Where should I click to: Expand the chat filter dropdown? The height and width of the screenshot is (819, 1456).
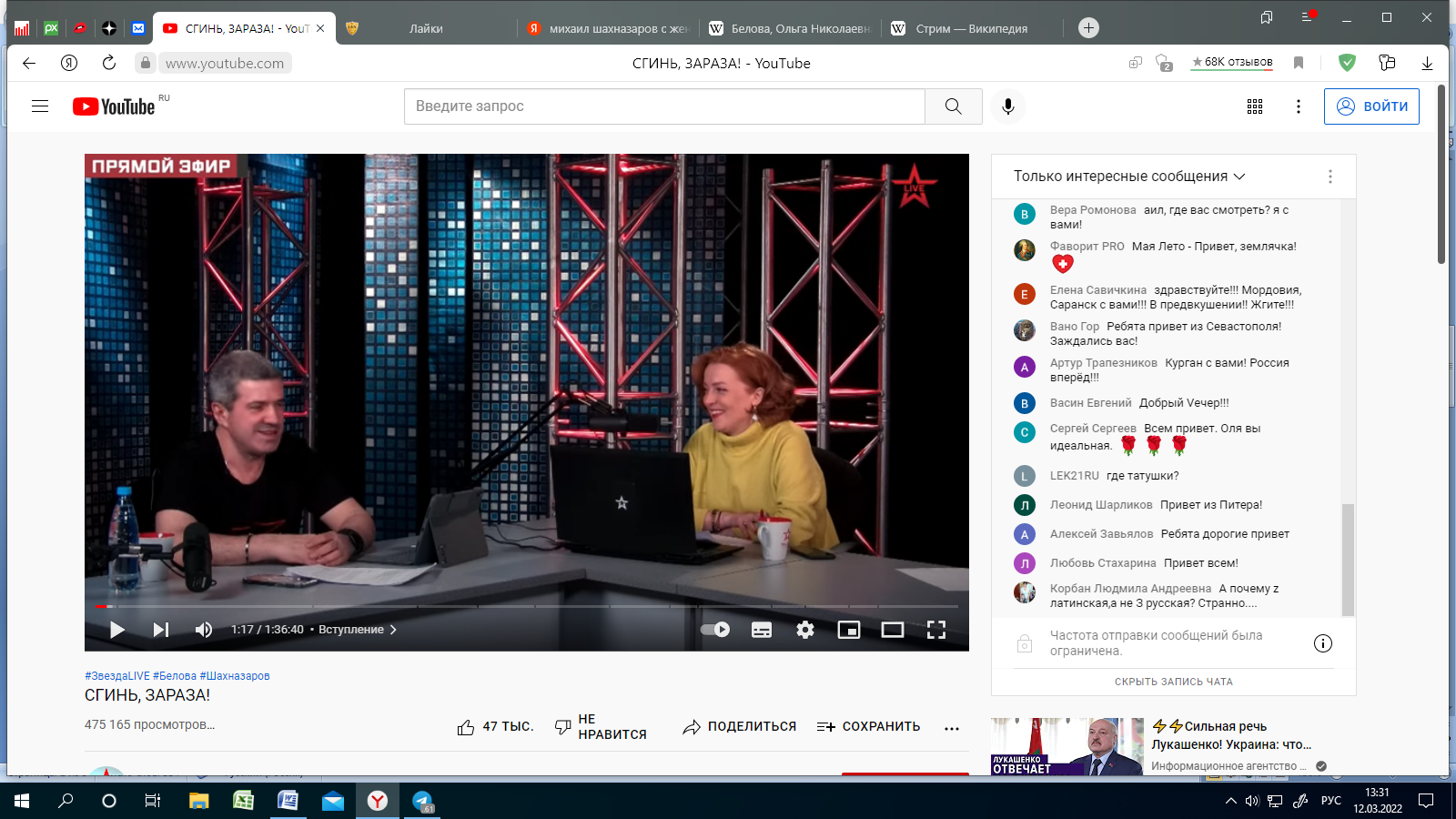(x=1129, y=177)
